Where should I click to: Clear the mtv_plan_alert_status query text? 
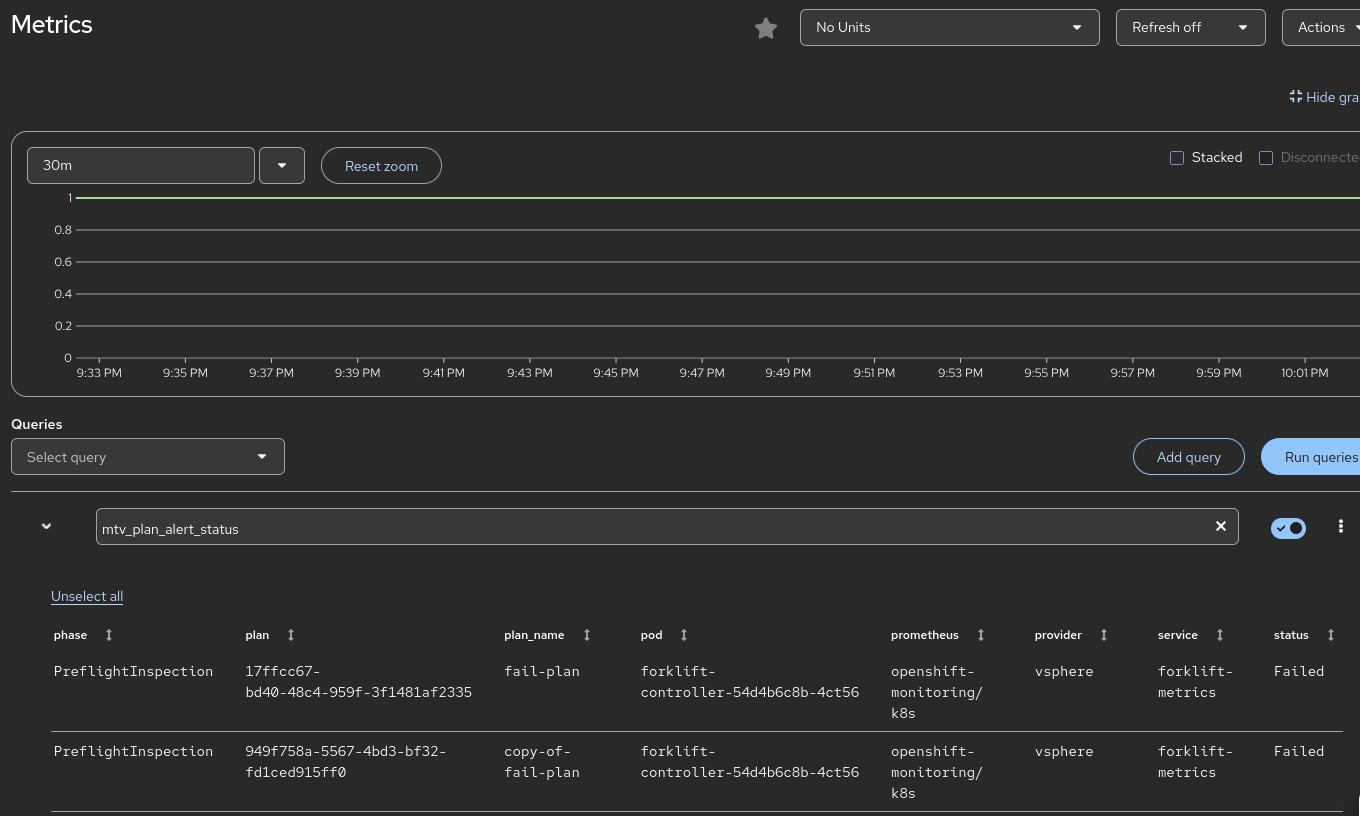(x=1220, y=526)
